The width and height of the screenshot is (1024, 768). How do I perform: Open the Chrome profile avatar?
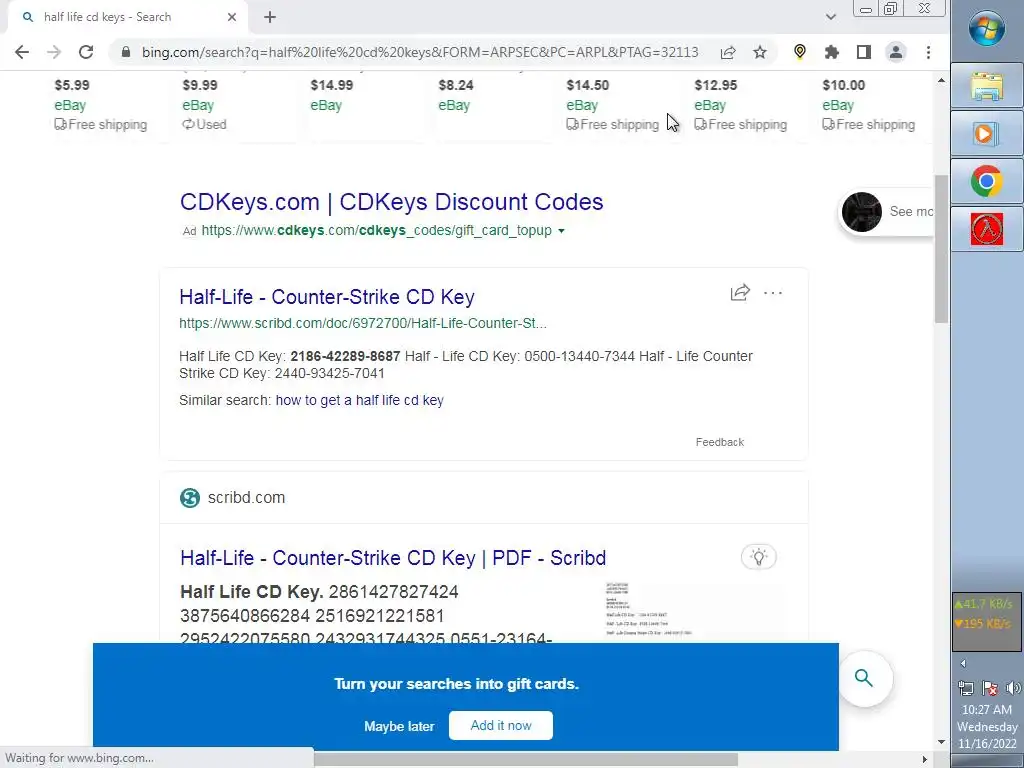(x=896, y=52)
